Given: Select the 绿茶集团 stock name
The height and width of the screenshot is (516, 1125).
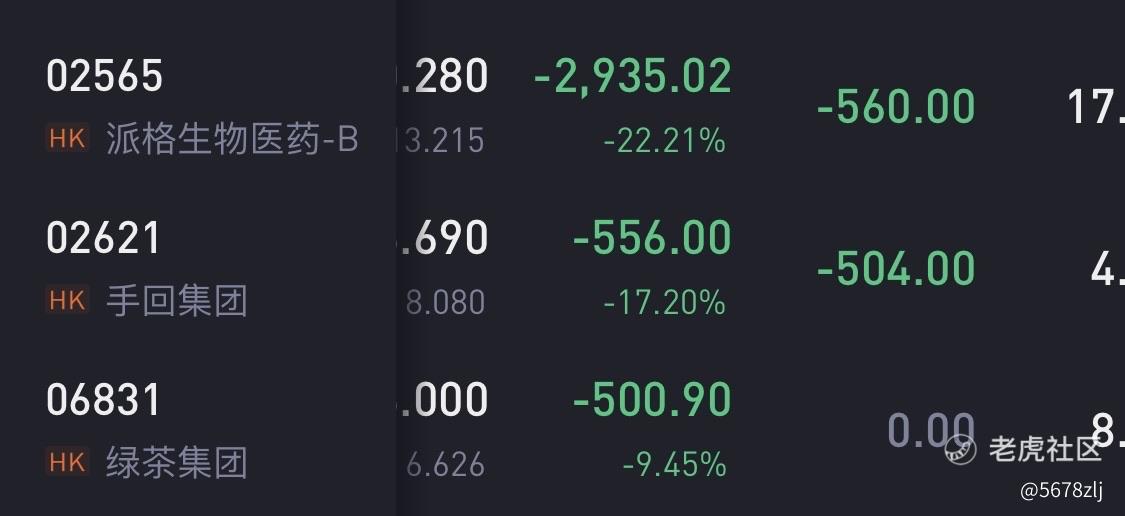Looking at the screenshot, I should click(x=176, y=462).
